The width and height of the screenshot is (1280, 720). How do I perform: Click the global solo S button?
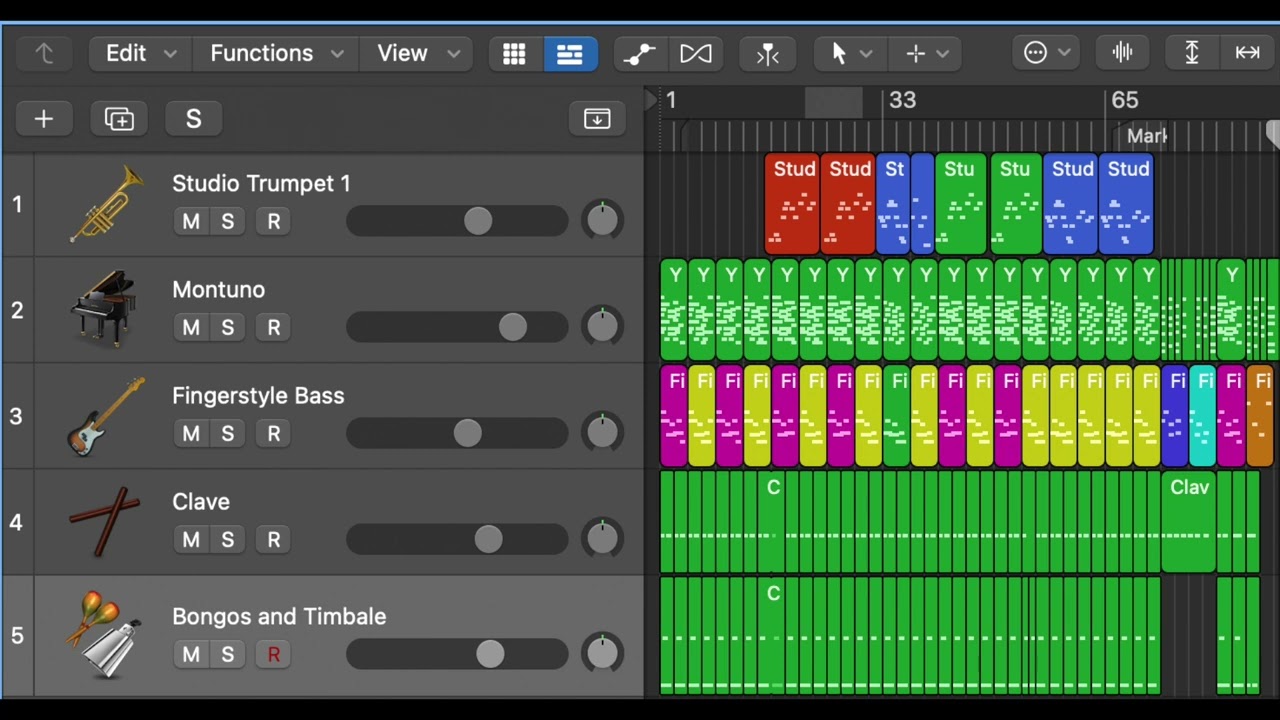tap(194, 119)
